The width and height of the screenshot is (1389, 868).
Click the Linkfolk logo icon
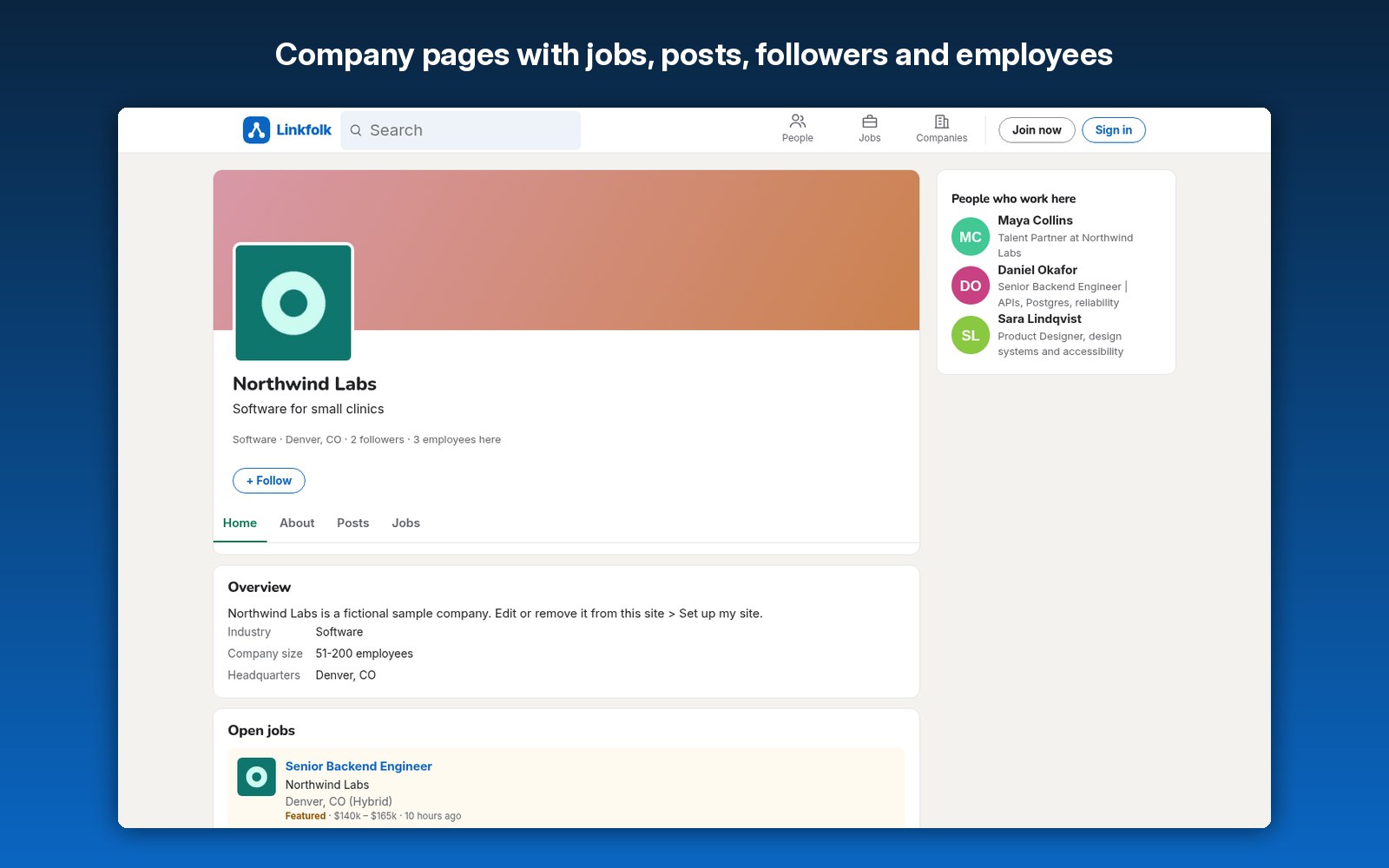point(256,130)
